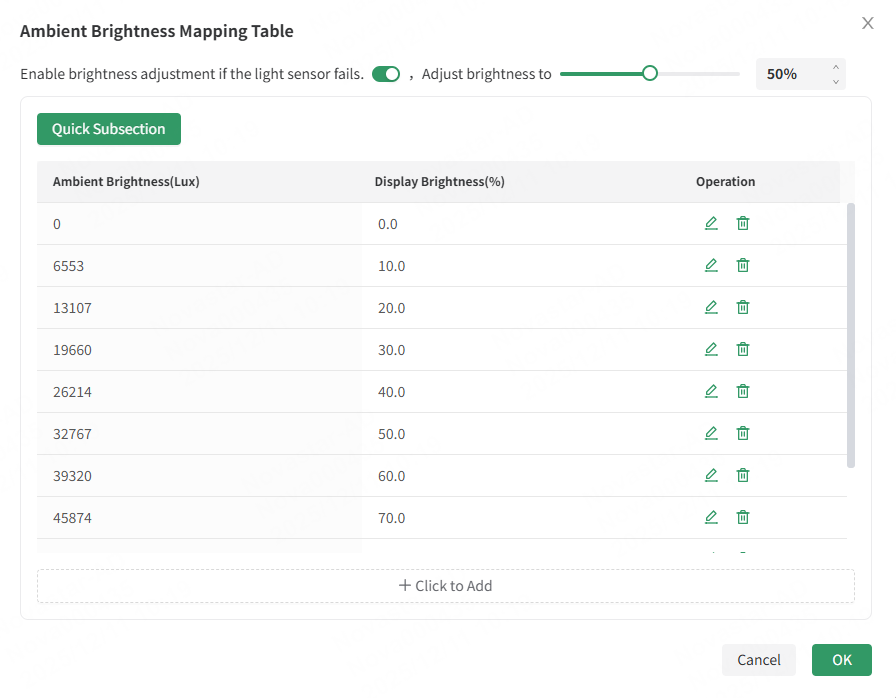Edit the 32767 Lux entry
896x698 pixels.
711,433
